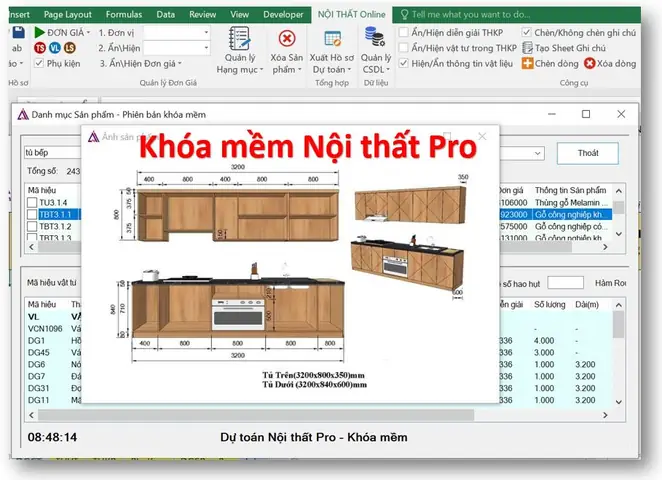
Task: Click the Xóa dòng red X icon
Action: pos(589,64)
